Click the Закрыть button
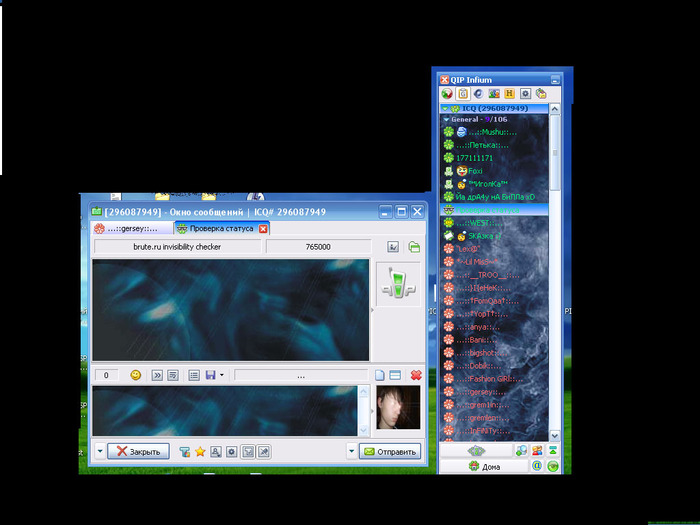The height and width of the screenshot is (525, 700). [x=138, y=451]
